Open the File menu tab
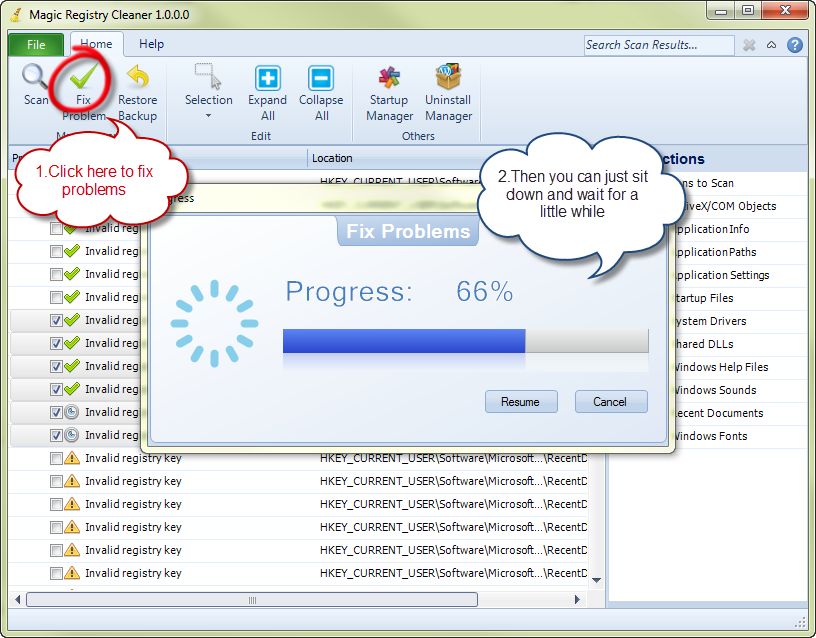This screenshot has width=816, height=638. click(x=36, y=45)
